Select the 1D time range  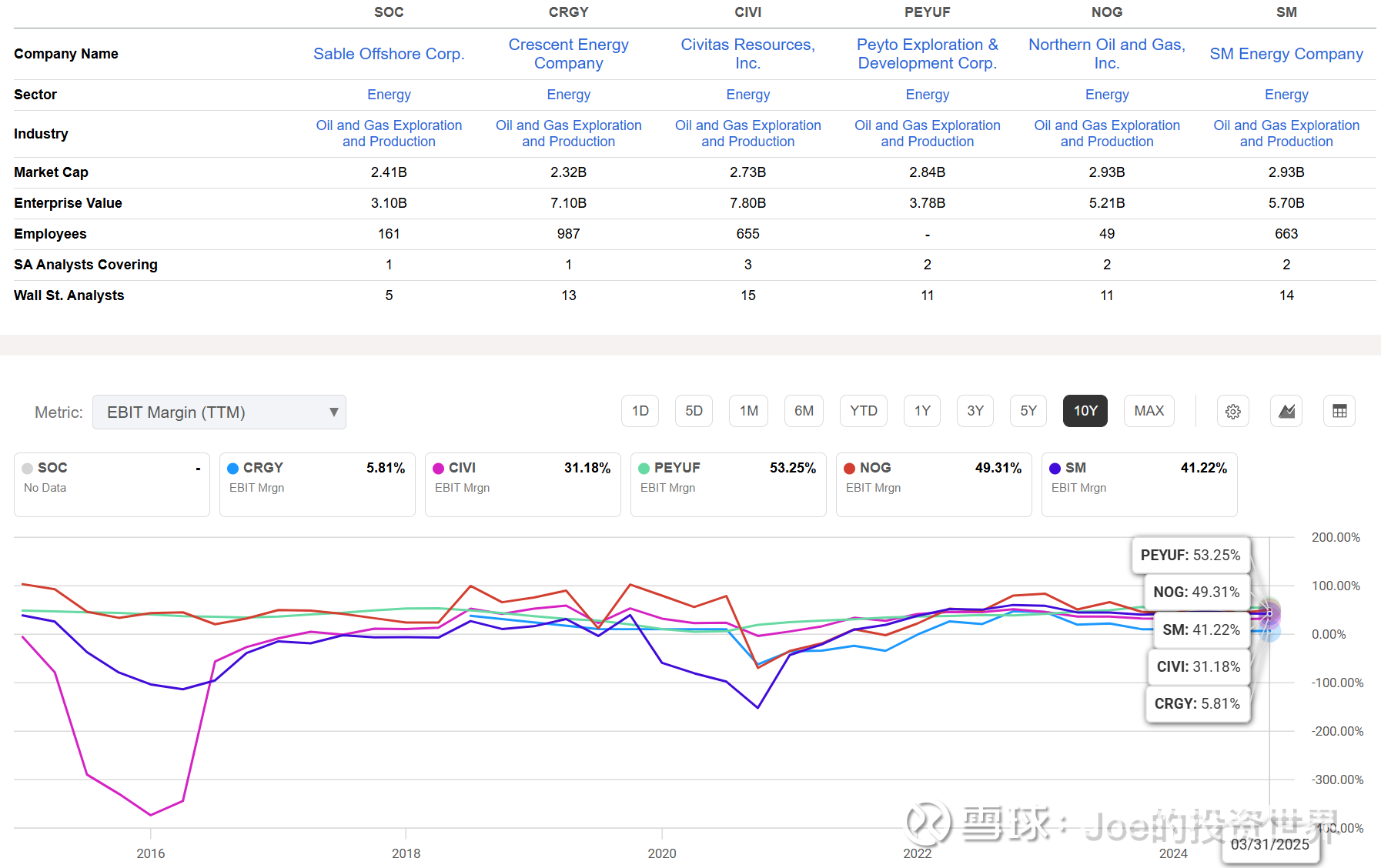pyautogui.click(x=640, y=411)
